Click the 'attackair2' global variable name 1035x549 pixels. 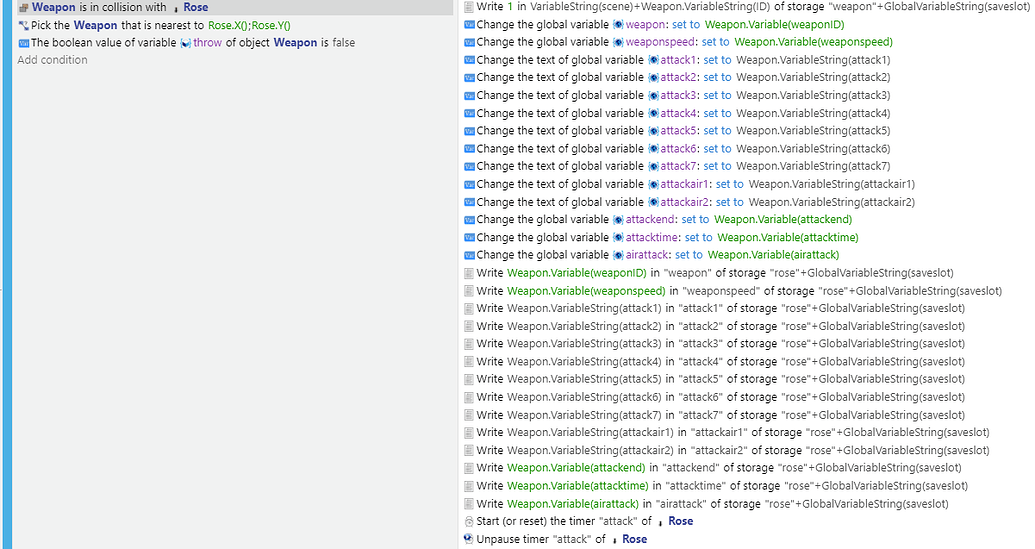(684, 203)
